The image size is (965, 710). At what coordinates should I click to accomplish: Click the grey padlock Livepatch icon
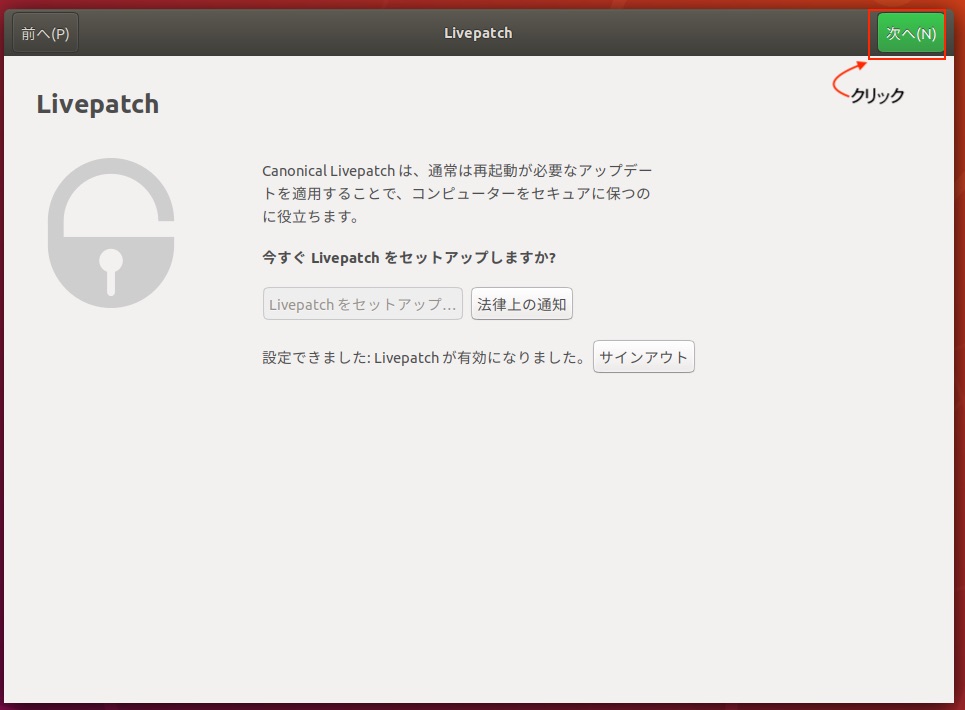coord(111,233)
